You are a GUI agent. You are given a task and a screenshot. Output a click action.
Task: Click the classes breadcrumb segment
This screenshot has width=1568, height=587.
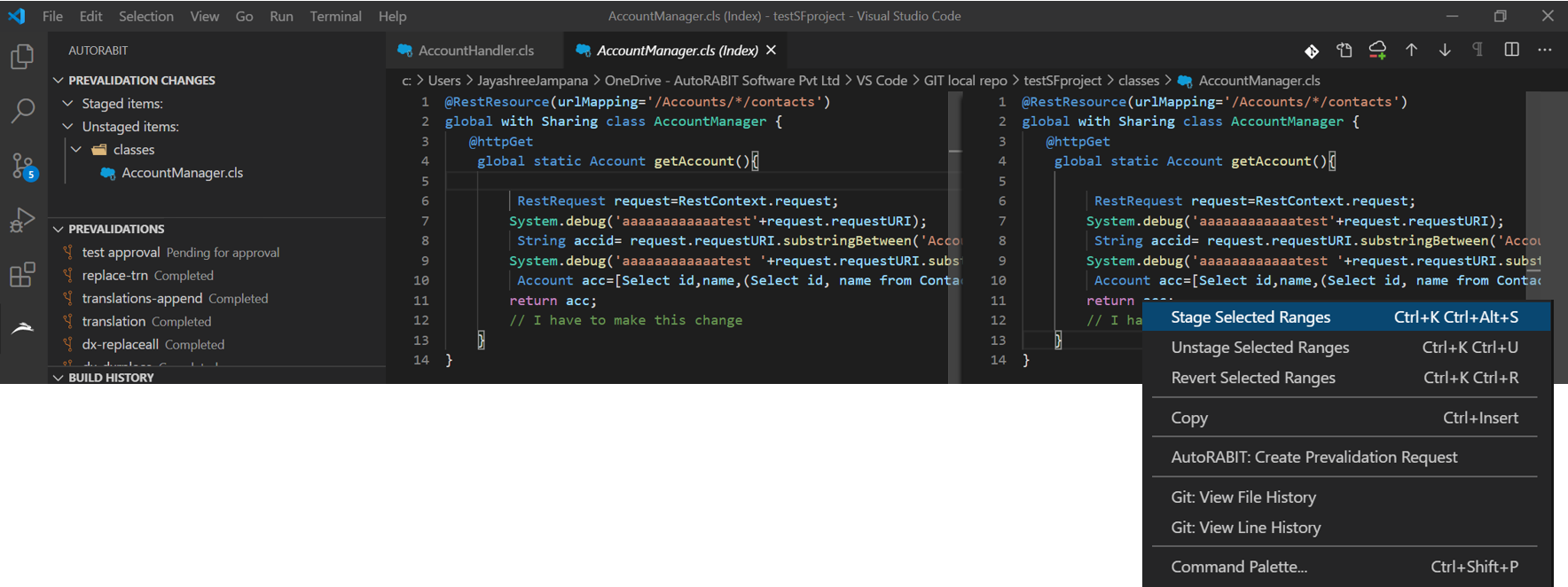coord(1139,81)
